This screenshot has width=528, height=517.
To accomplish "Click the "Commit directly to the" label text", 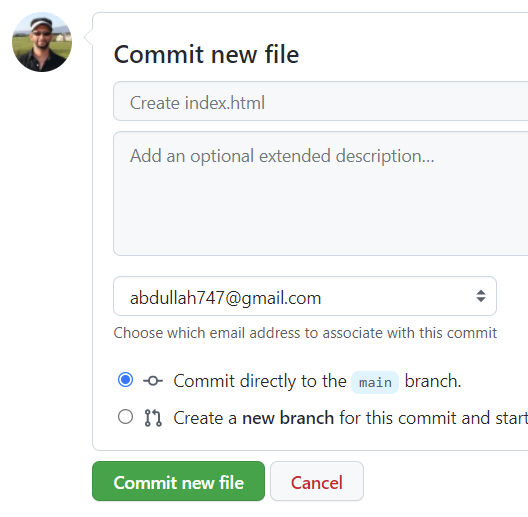I will point(260,381).
